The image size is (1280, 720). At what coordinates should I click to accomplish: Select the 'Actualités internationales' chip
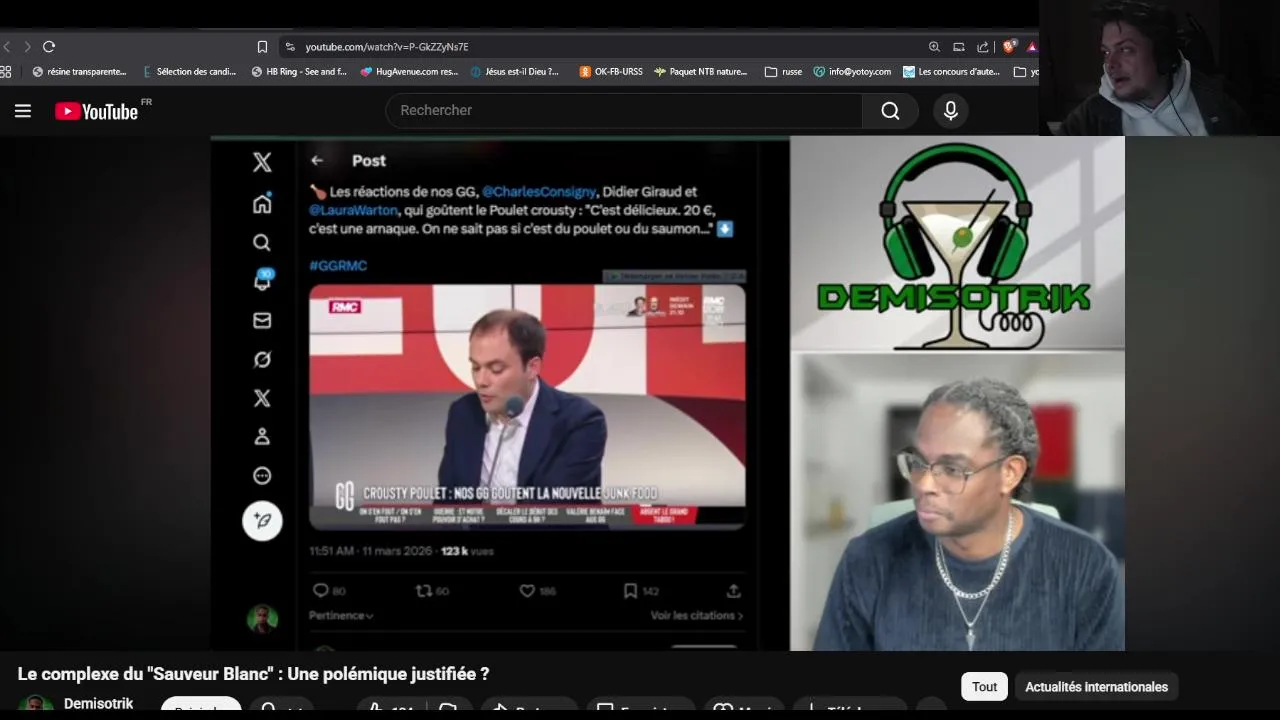point(1096,686)
